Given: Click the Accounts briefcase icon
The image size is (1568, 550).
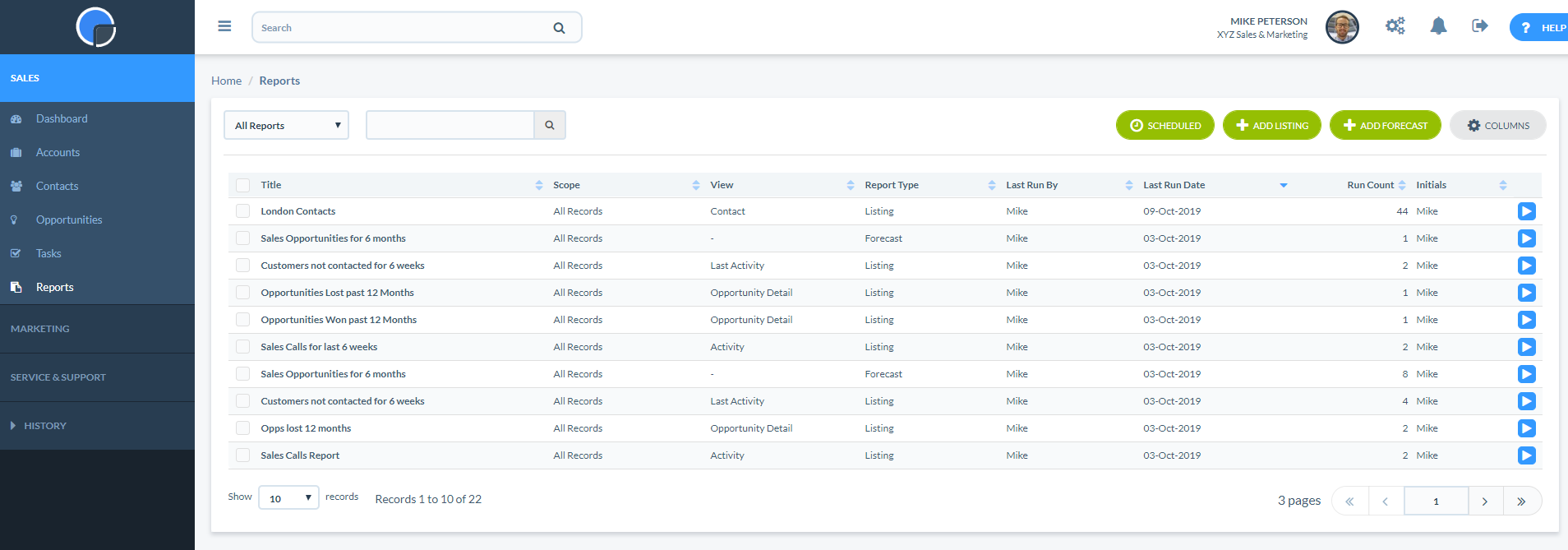Looking at the screenshot, I should coord(16,153).
